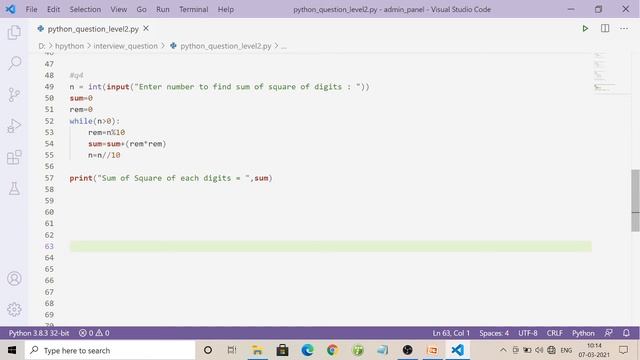640x360 pixels.
Task: Open notifications bell in status bar
Action: [x=627, y=333]
